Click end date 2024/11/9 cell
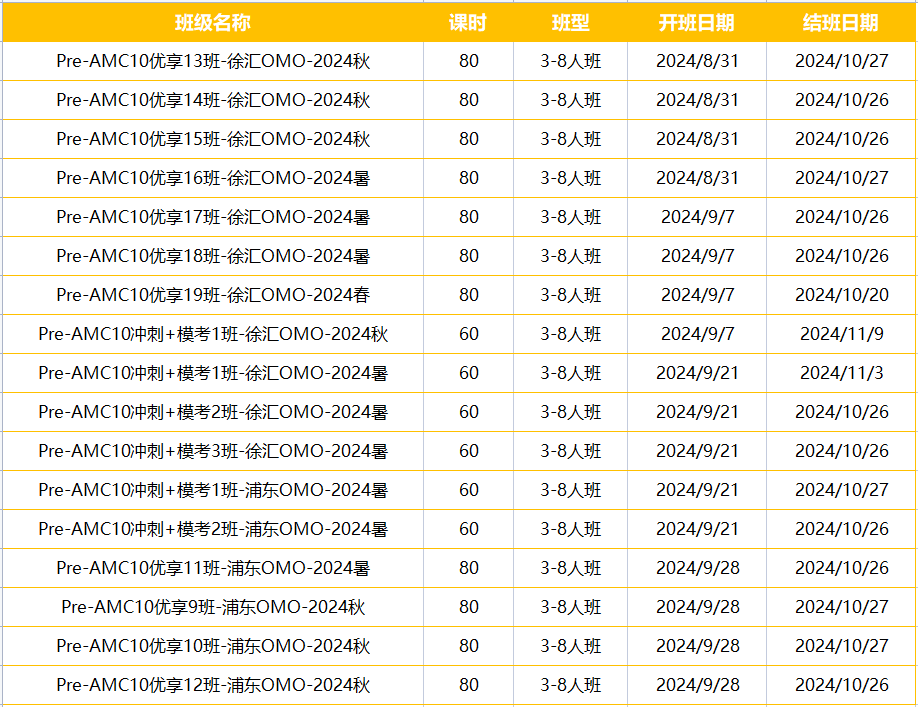 click(x=841, y=334)
